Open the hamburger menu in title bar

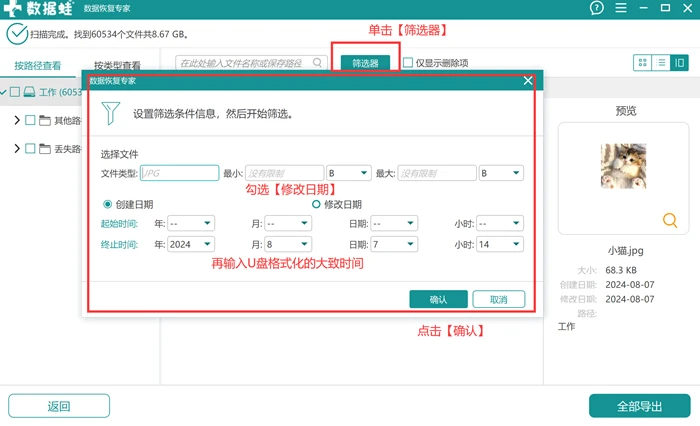621,8
